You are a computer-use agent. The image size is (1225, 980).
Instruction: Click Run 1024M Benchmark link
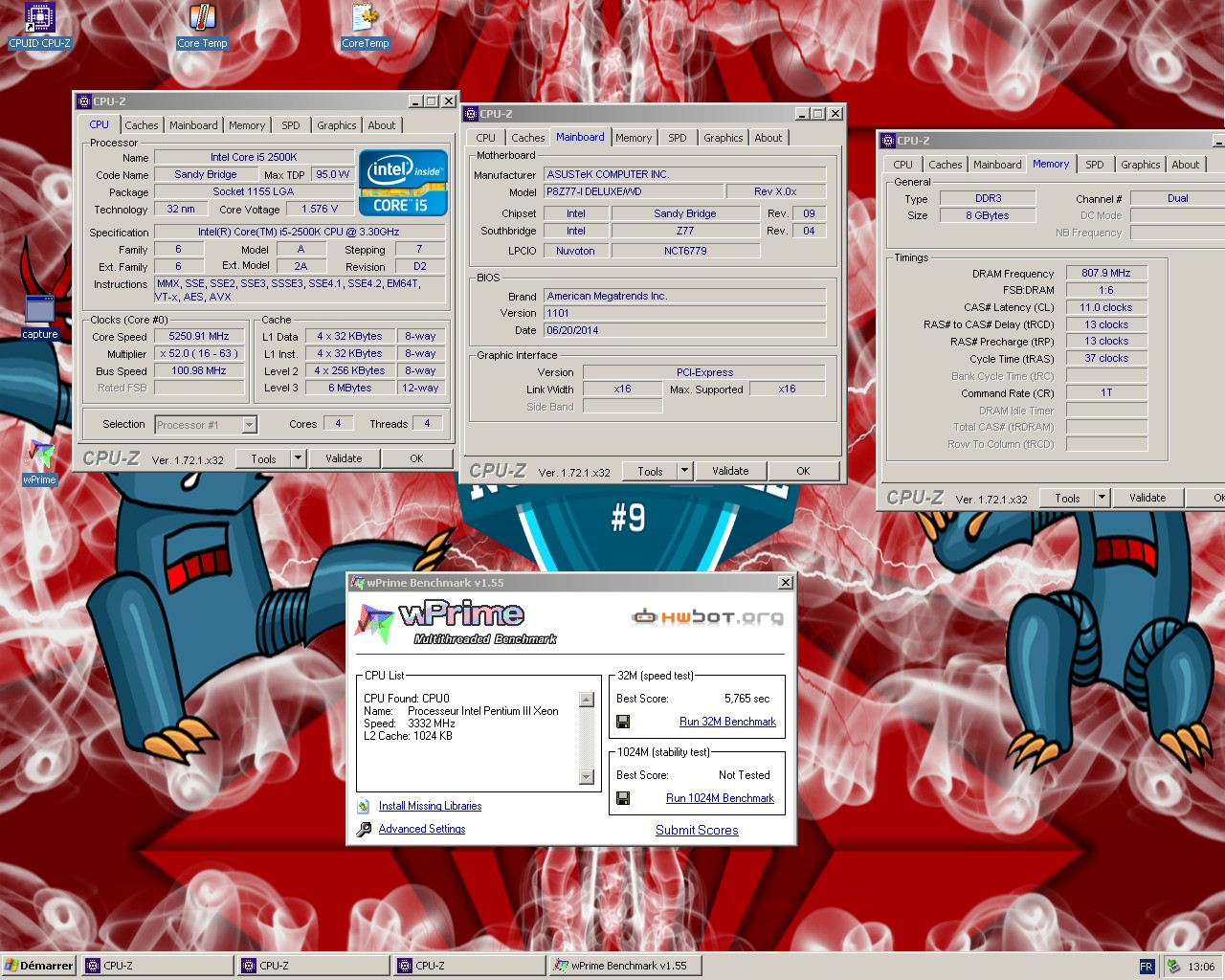pos(720,798)
